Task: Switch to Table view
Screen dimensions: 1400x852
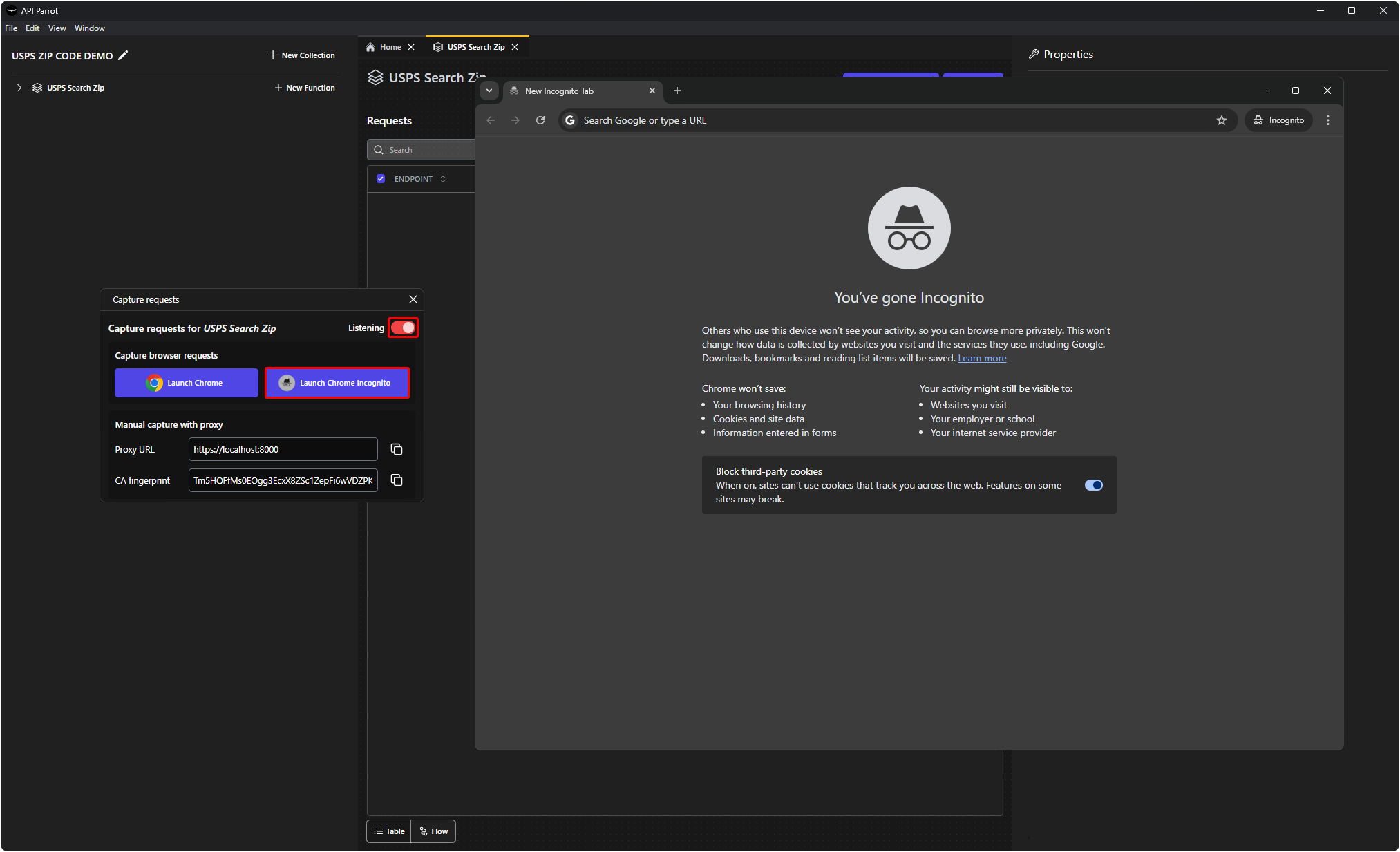Action: tap(389, 831)
